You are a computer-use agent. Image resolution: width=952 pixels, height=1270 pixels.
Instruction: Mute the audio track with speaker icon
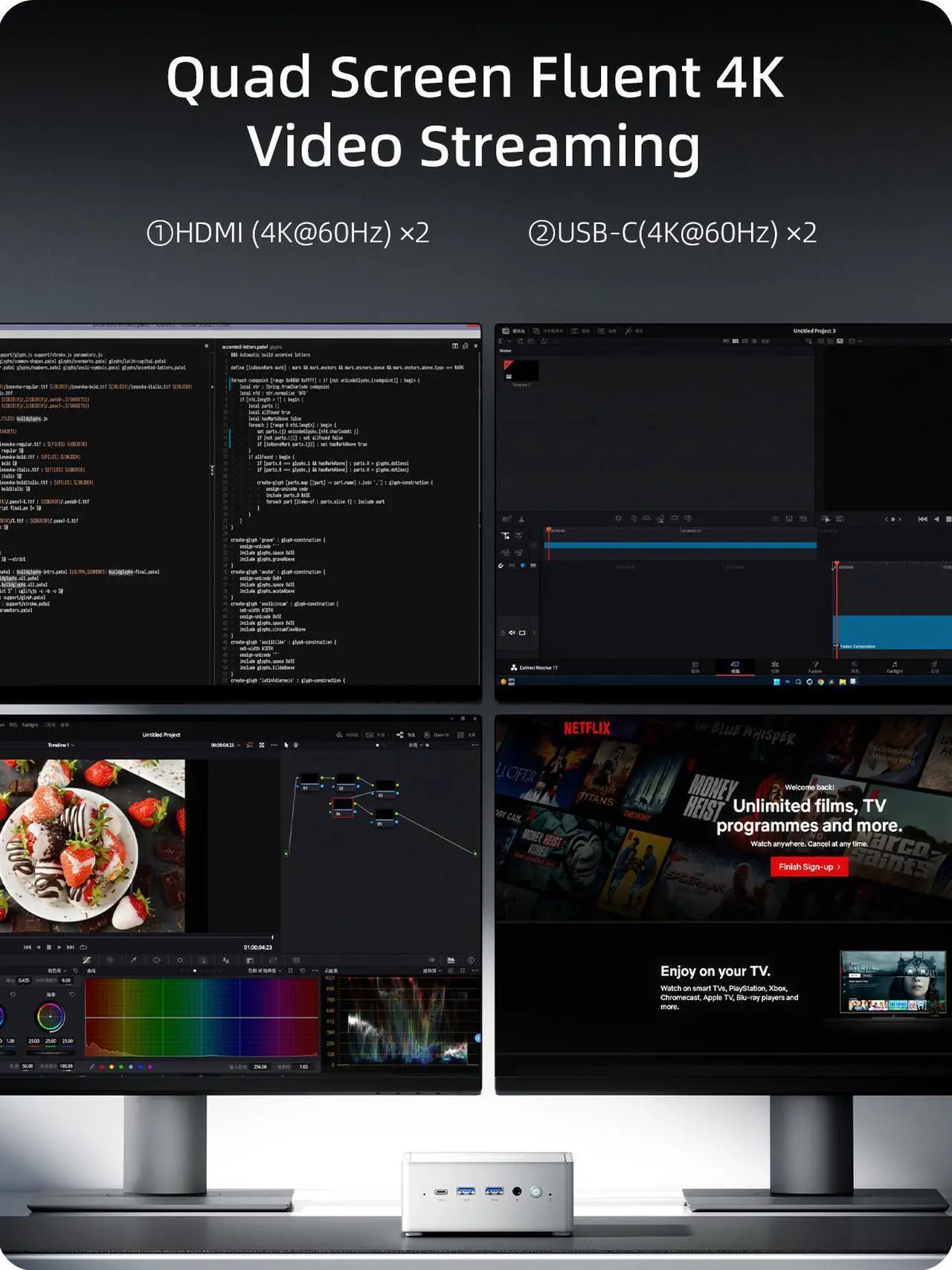click(x=512, y=632)
